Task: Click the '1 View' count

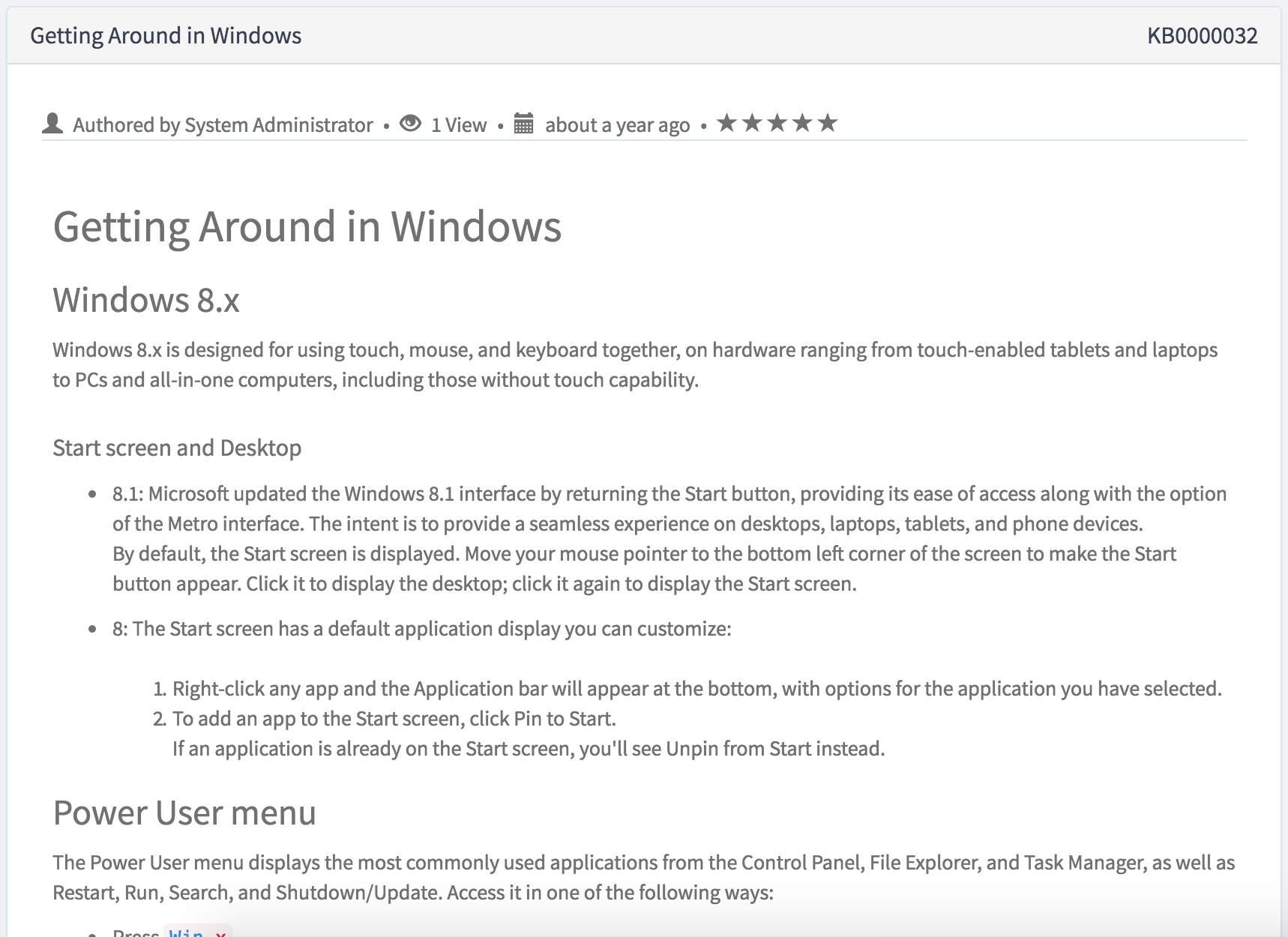Action: coord(459,125)
